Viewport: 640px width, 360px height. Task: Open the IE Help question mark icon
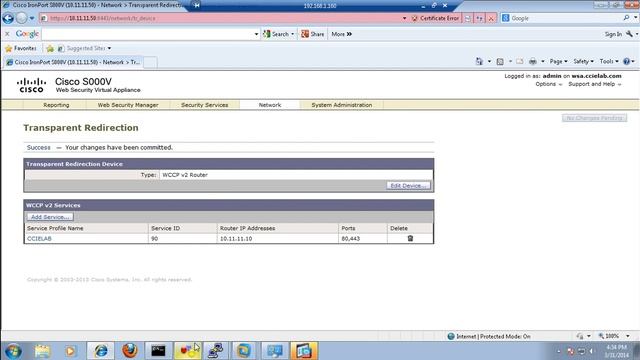tap(627, 62)
